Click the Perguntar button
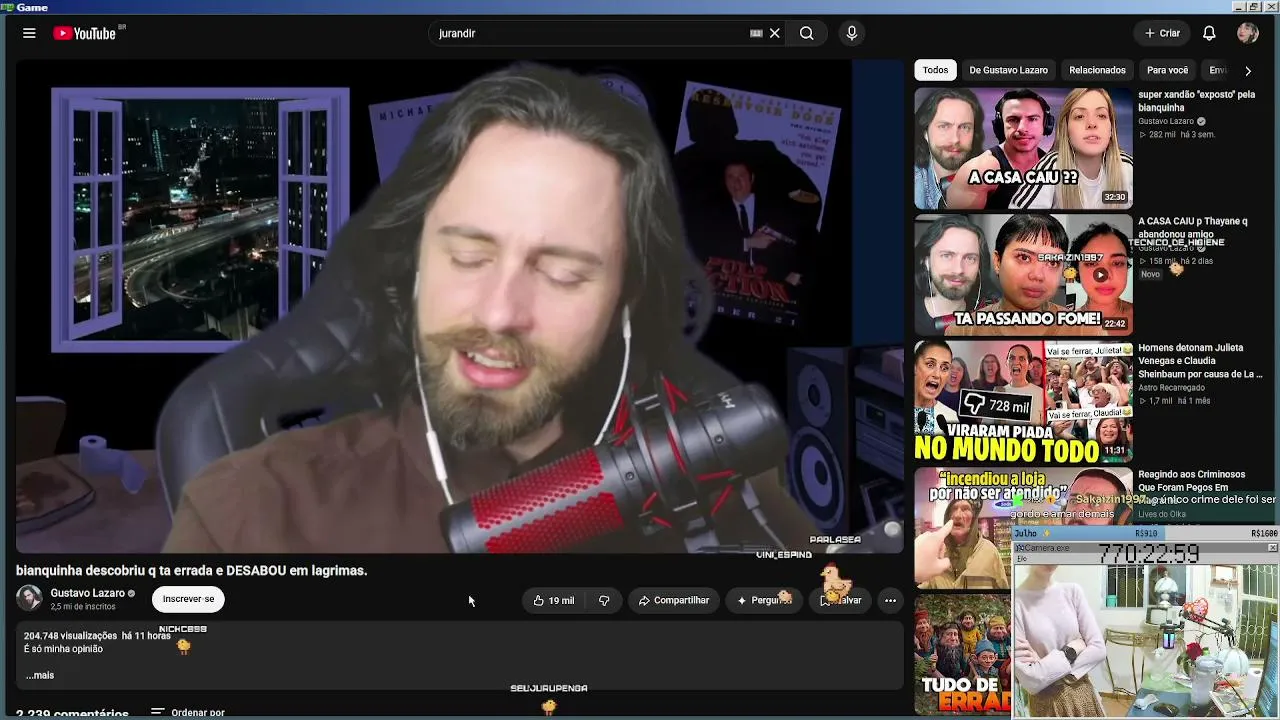 pos(764,600)
